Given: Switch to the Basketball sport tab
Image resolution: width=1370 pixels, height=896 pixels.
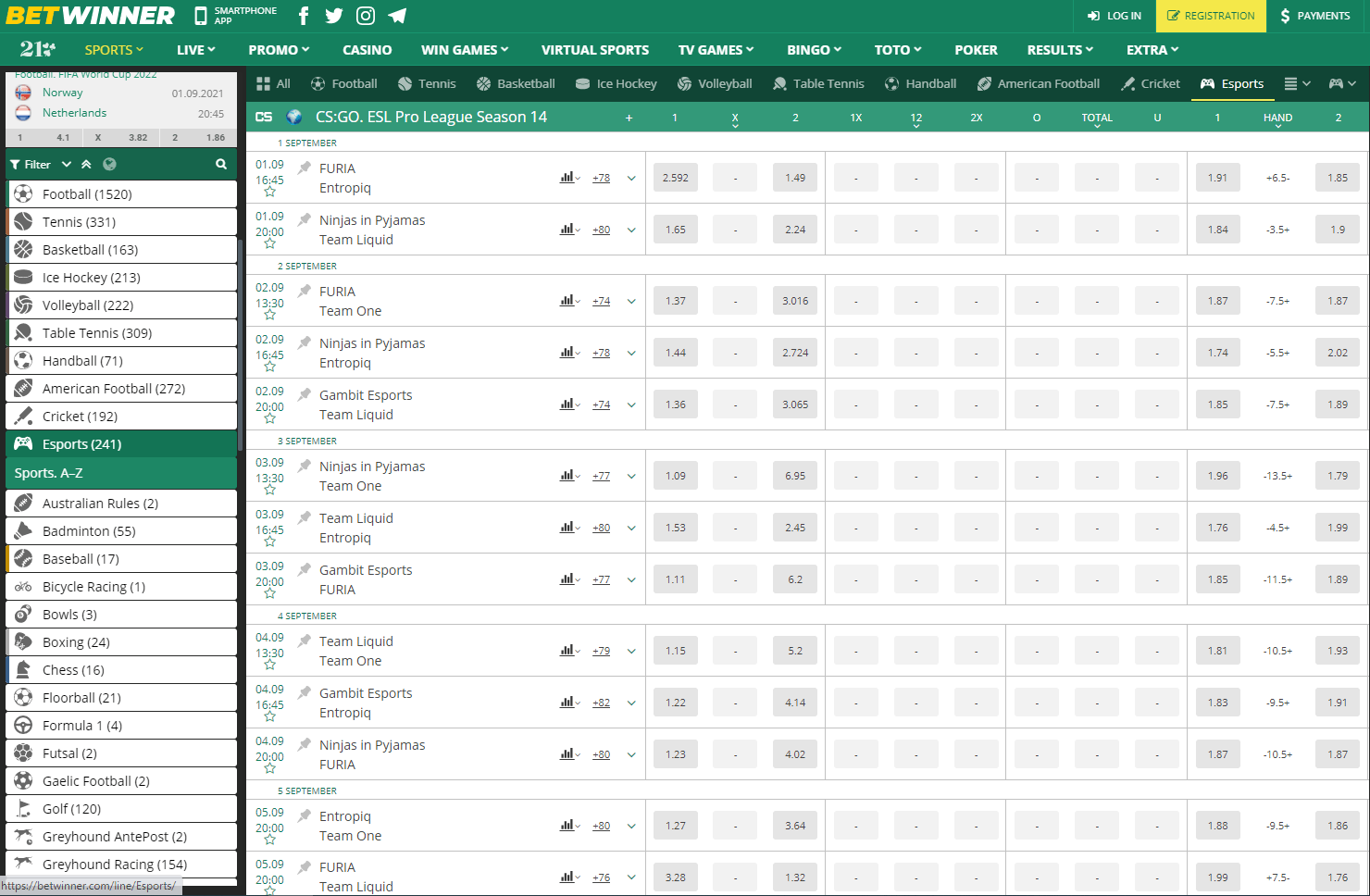Looking at the screenshot, I should click(516, 83).
